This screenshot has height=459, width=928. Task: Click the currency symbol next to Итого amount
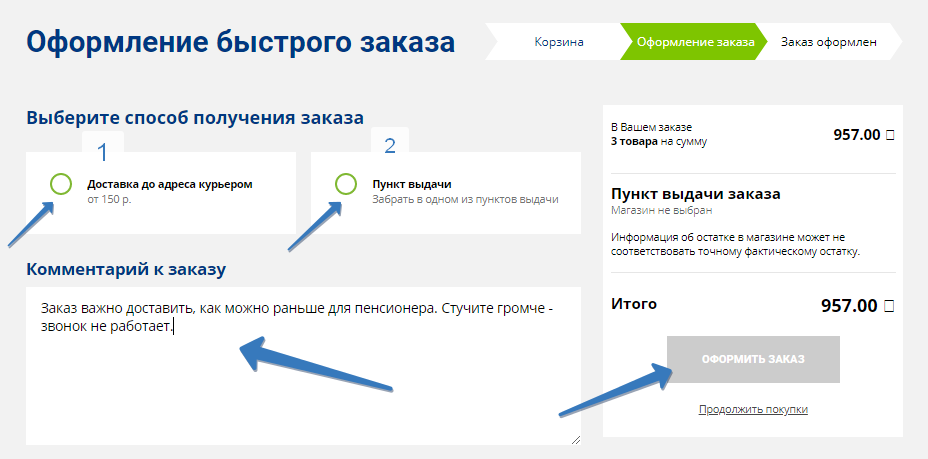tap(890, 306)
